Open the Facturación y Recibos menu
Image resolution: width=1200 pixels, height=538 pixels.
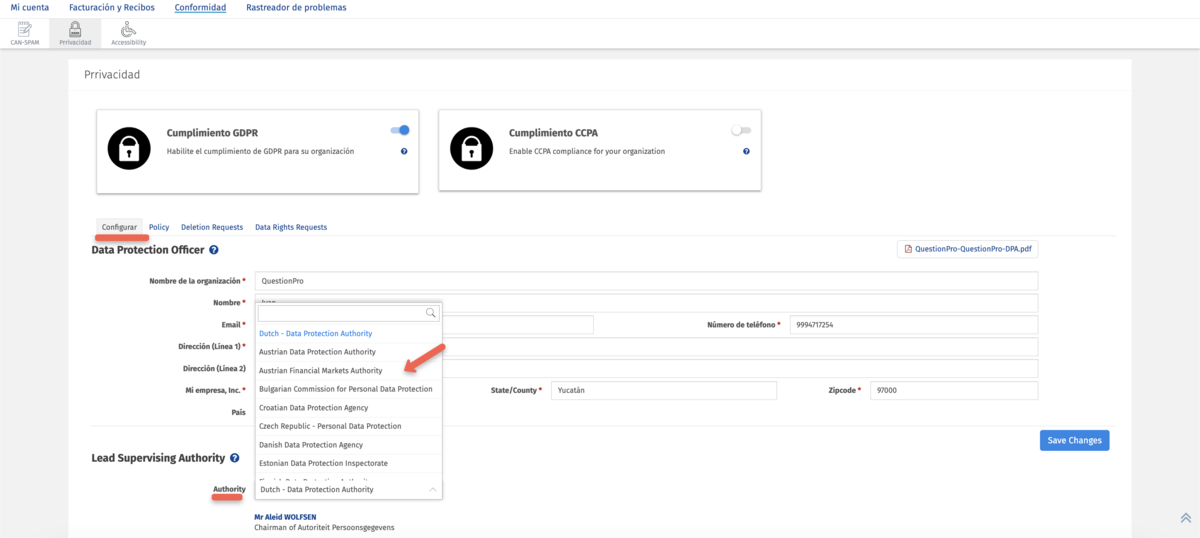pyautogui.click(x=112, y=8)
